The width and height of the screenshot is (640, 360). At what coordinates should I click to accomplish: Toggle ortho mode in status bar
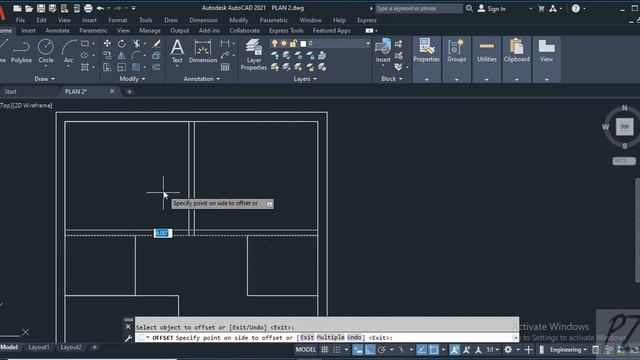point(370,350)
